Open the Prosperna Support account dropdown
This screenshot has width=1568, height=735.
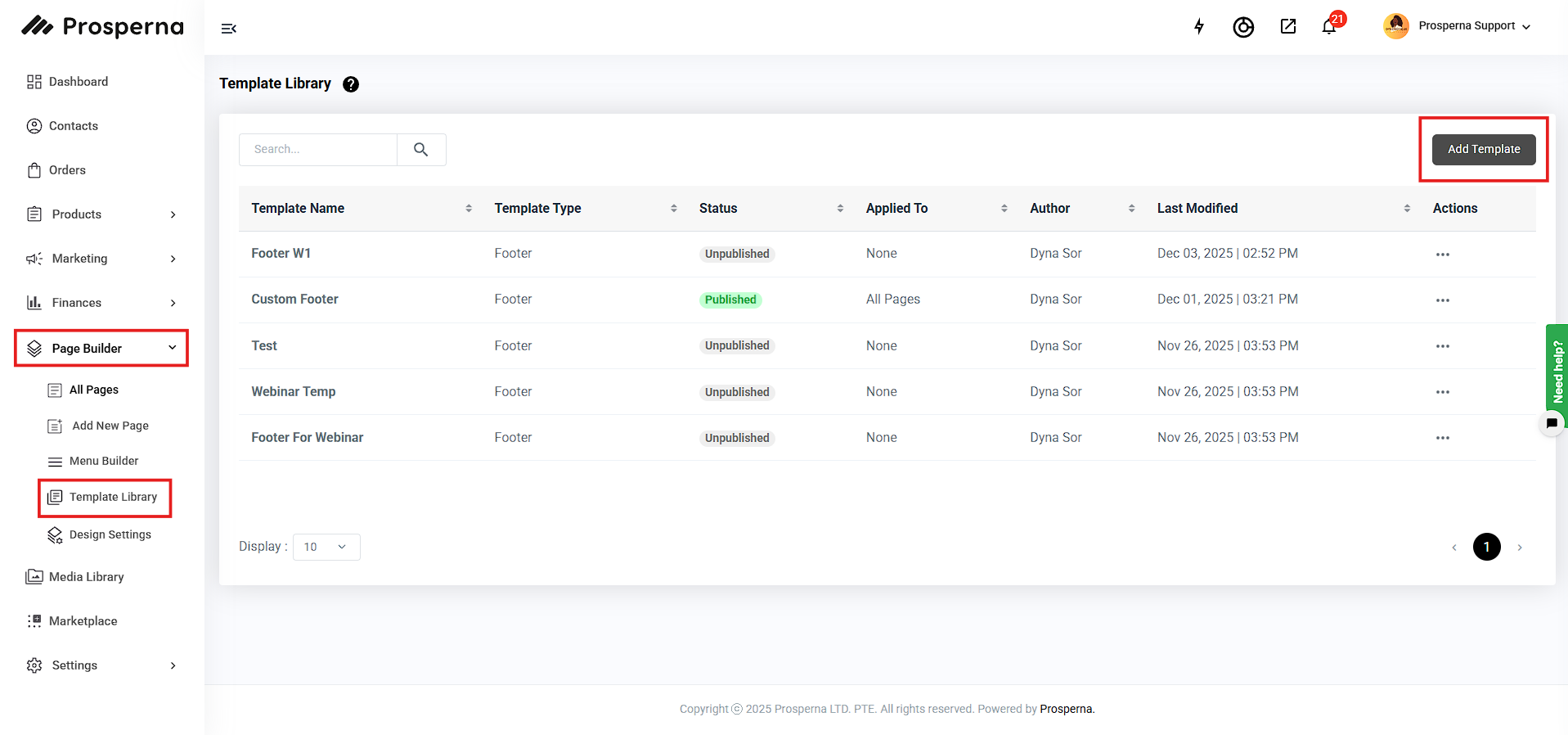coord(1474,26)
